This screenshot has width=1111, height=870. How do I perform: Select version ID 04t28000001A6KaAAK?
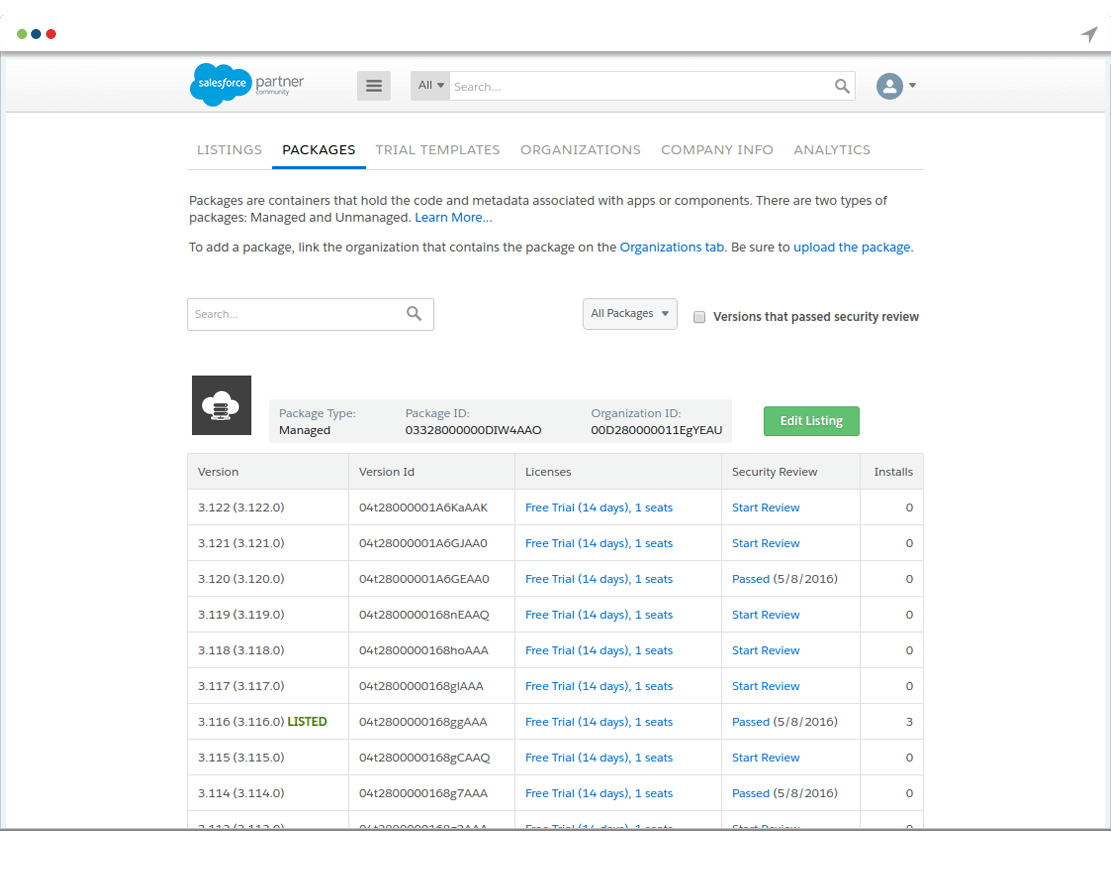[424, 507]
